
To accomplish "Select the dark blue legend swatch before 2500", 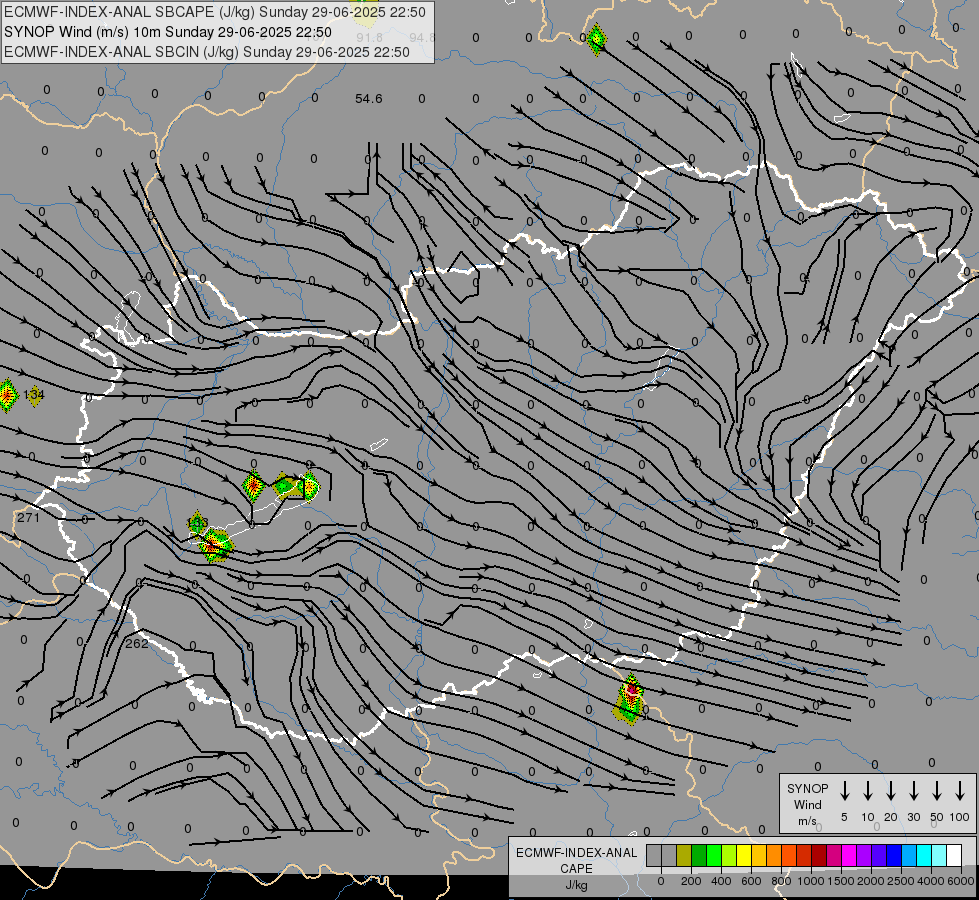I will click(x=895, y=855).
